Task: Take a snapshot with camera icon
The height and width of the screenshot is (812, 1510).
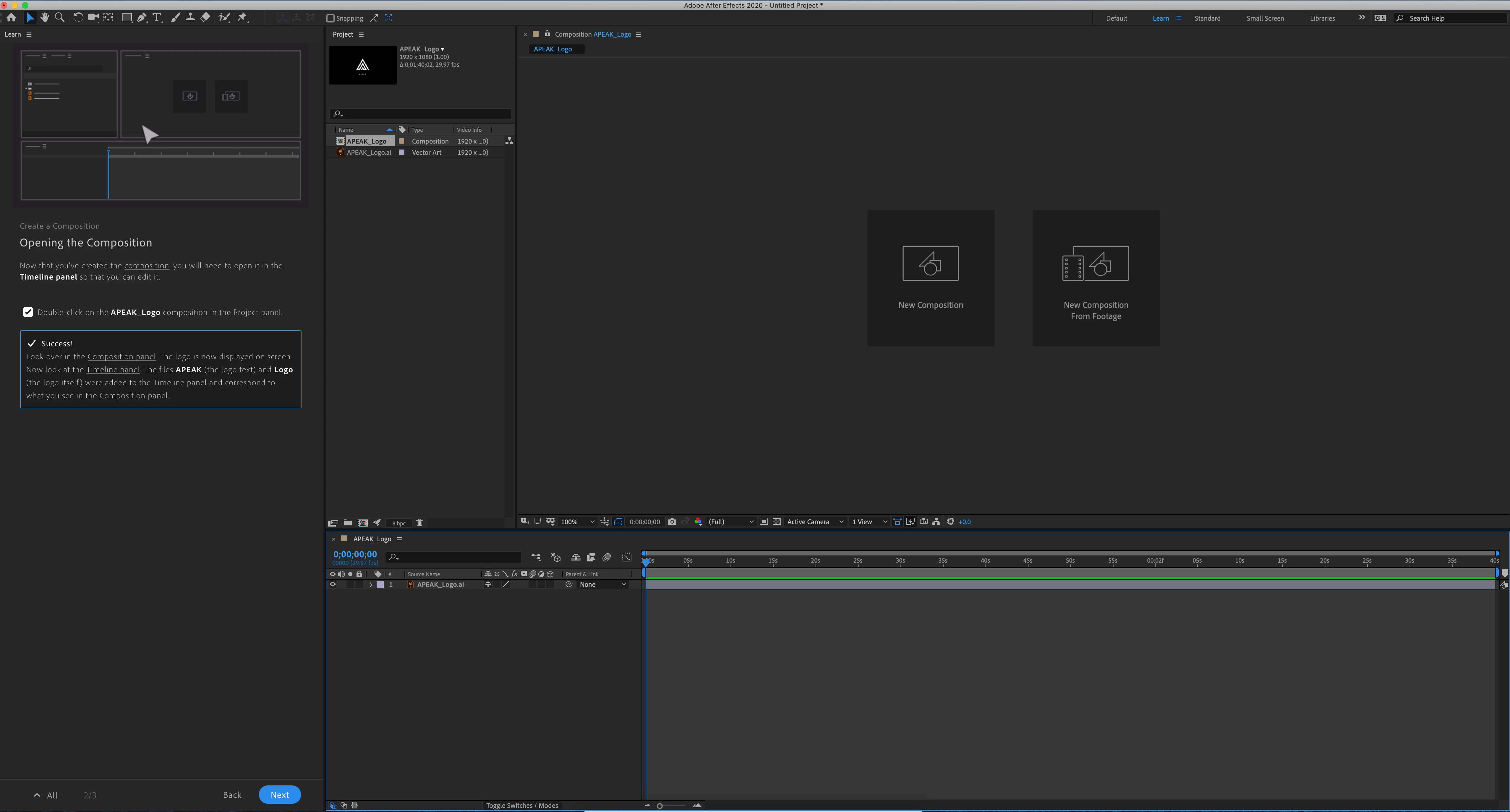Action: (x=672, y=522)
